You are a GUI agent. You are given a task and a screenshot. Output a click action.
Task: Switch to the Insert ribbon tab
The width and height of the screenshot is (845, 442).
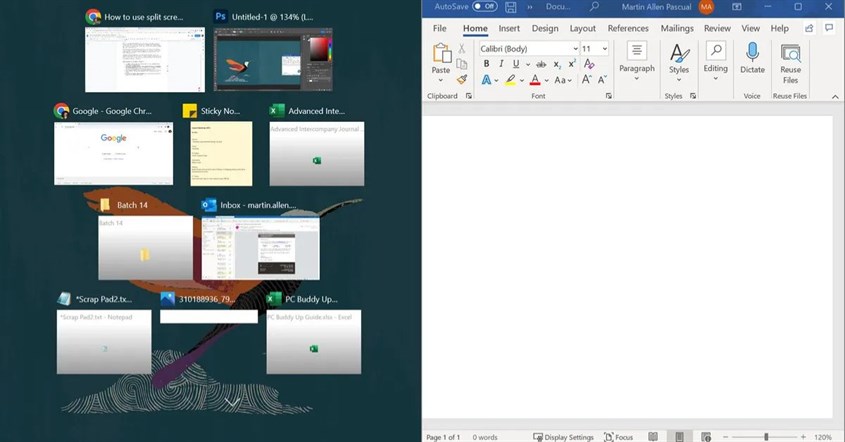[x=509, y=29]
